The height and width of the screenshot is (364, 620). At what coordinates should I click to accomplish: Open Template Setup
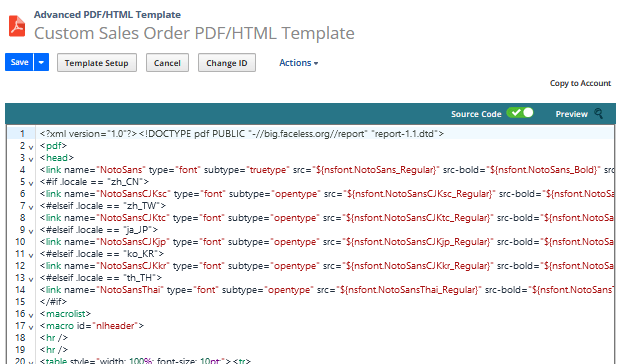tap(96, 63)
